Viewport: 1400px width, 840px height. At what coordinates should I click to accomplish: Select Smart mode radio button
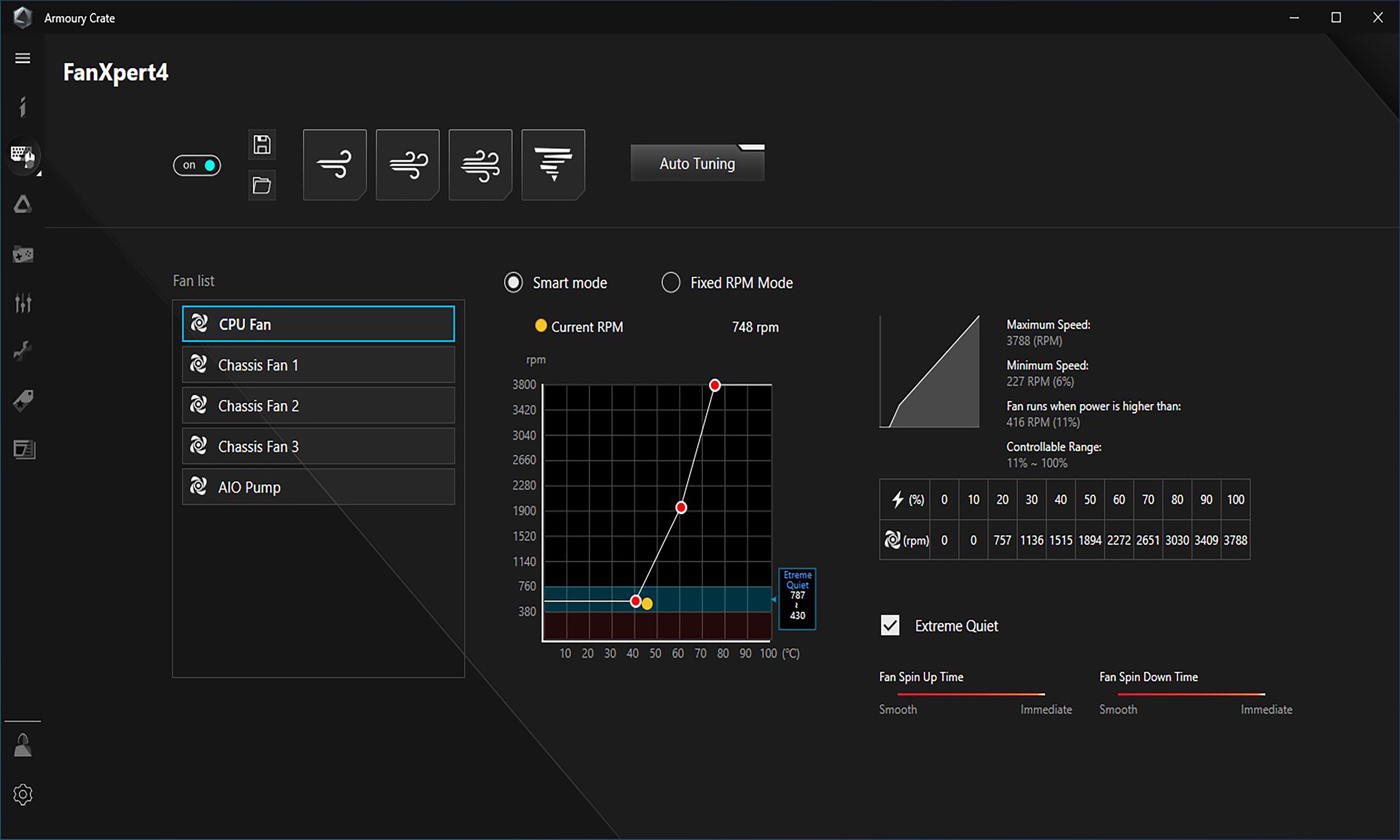[x=513, y=283]
